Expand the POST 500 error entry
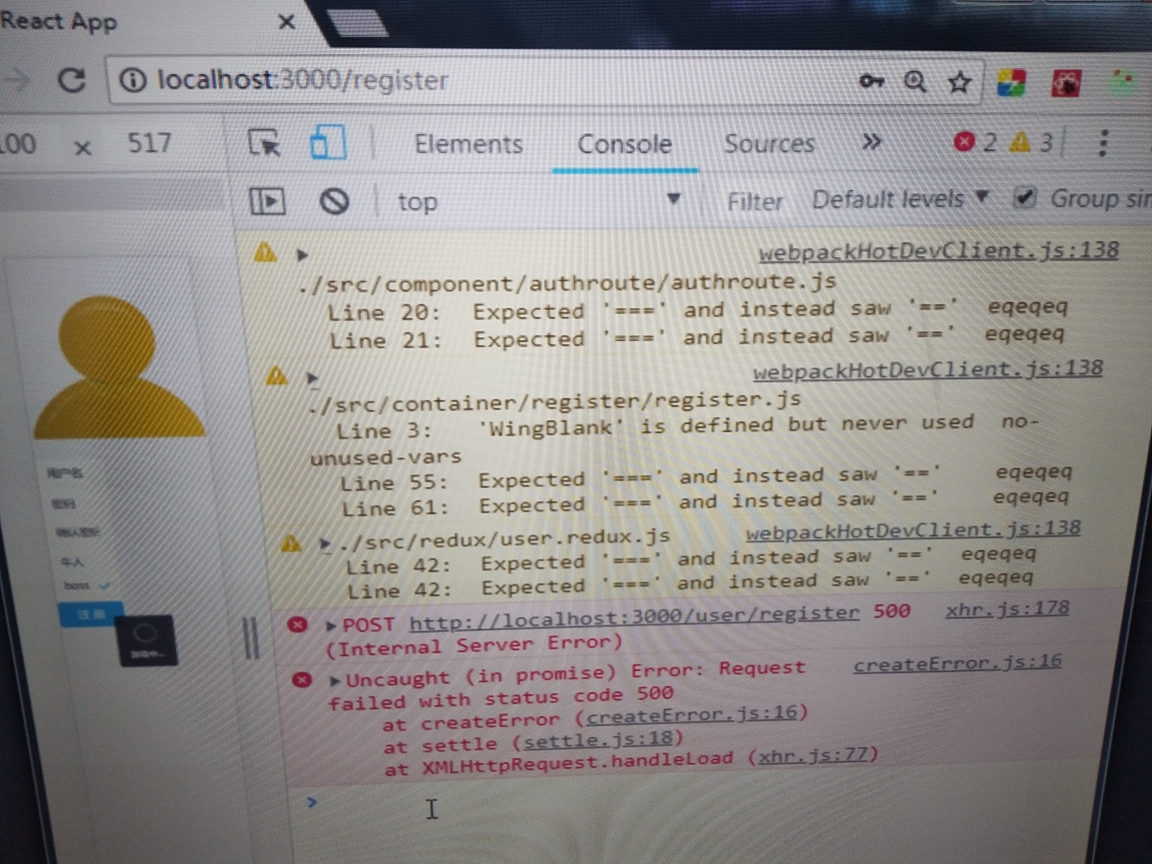1152x864 pixels. click(x=331, y=625)
